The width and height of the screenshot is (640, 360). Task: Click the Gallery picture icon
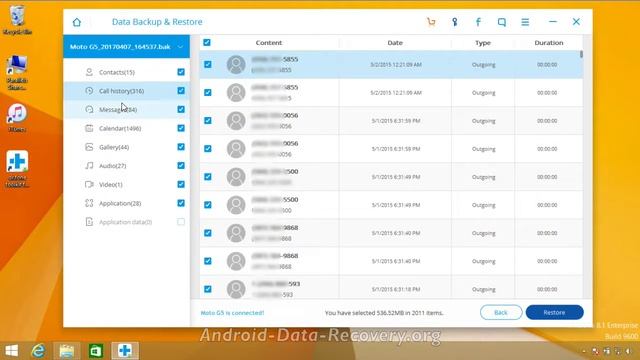89,147
